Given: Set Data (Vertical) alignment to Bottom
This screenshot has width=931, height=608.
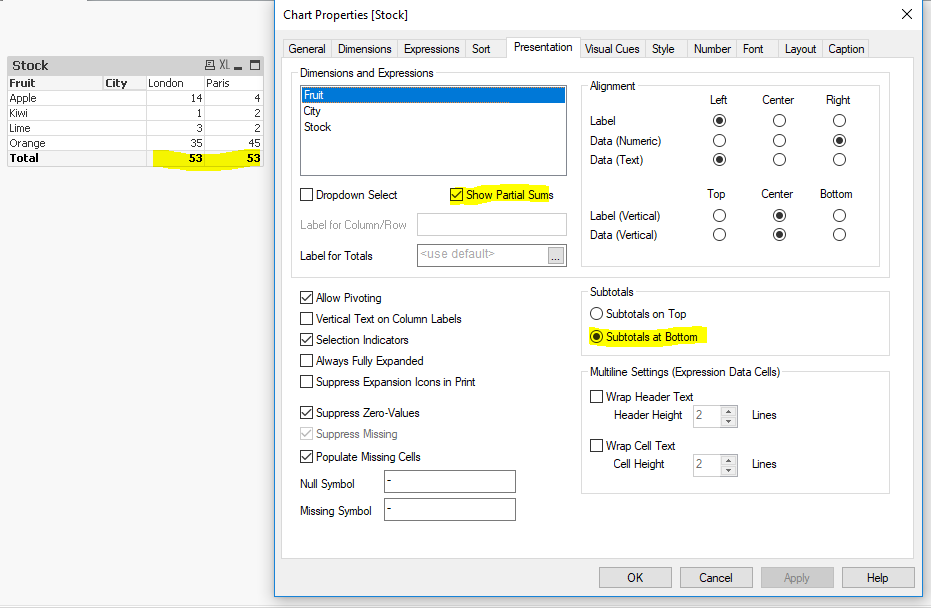Looking at the screenshot, I should [839, 235].
